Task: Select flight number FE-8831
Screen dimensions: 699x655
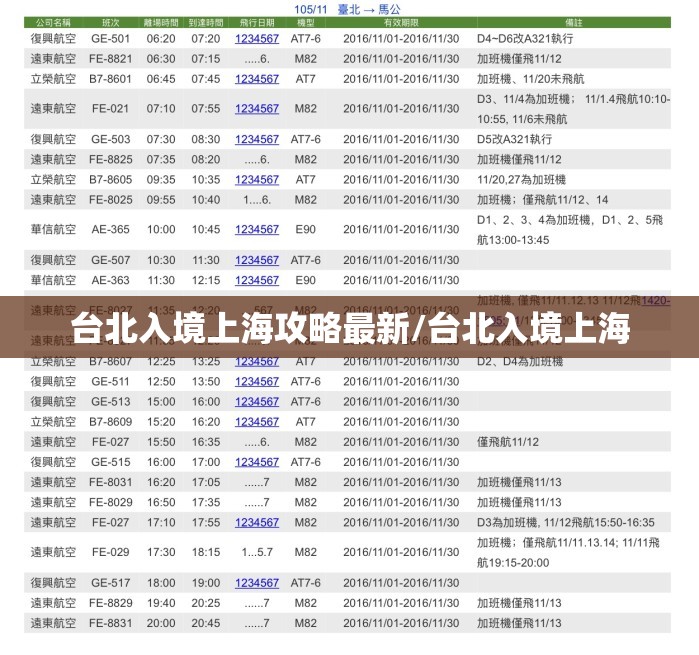Action: pyautogui.click(x=111, y=623)
